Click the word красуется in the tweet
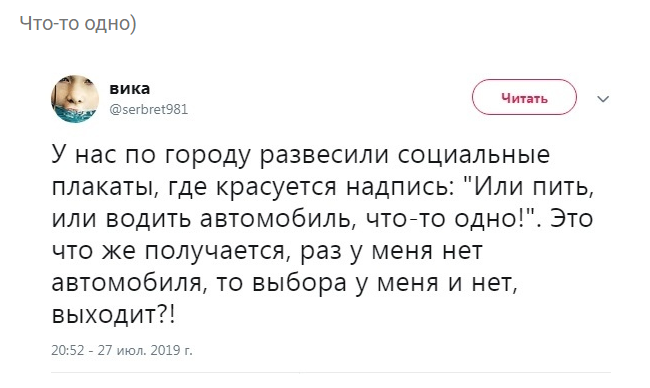Screen dimensions: 650x388 pyautogui.click(x=277, y=187)
